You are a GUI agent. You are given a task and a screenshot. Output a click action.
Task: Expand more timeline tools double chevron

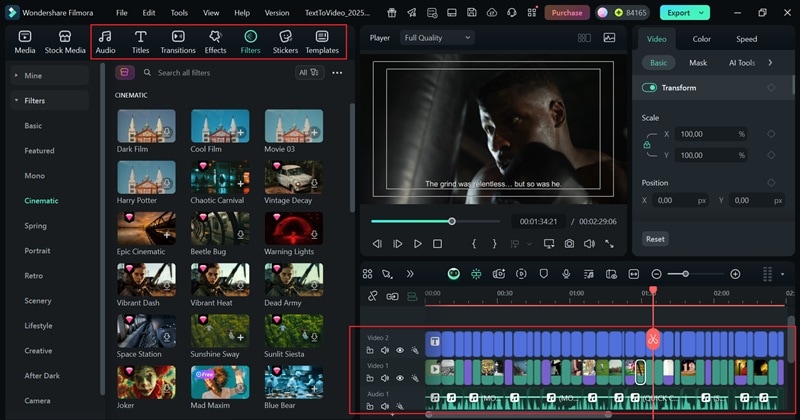[410, 274]
